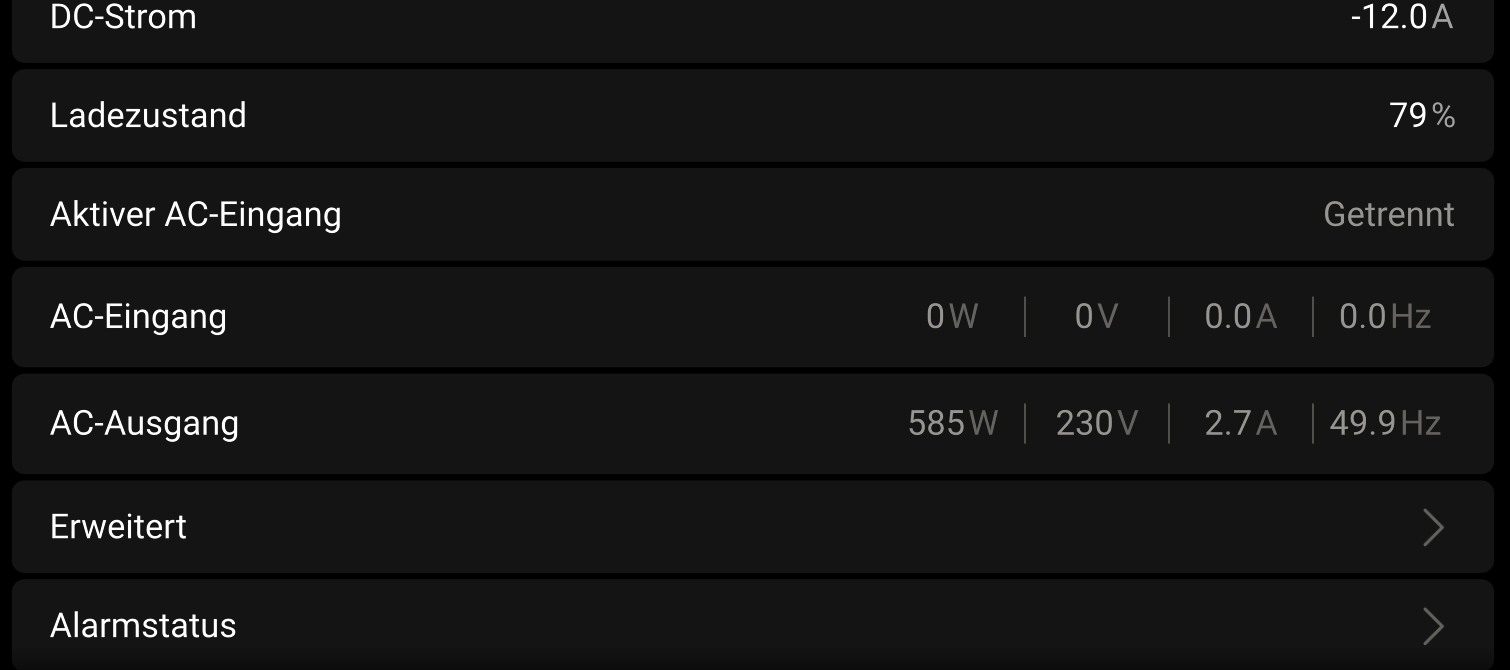Select the 2.7 A output current value
The height and width of the screenshot is (670, 1510).
1240,423
